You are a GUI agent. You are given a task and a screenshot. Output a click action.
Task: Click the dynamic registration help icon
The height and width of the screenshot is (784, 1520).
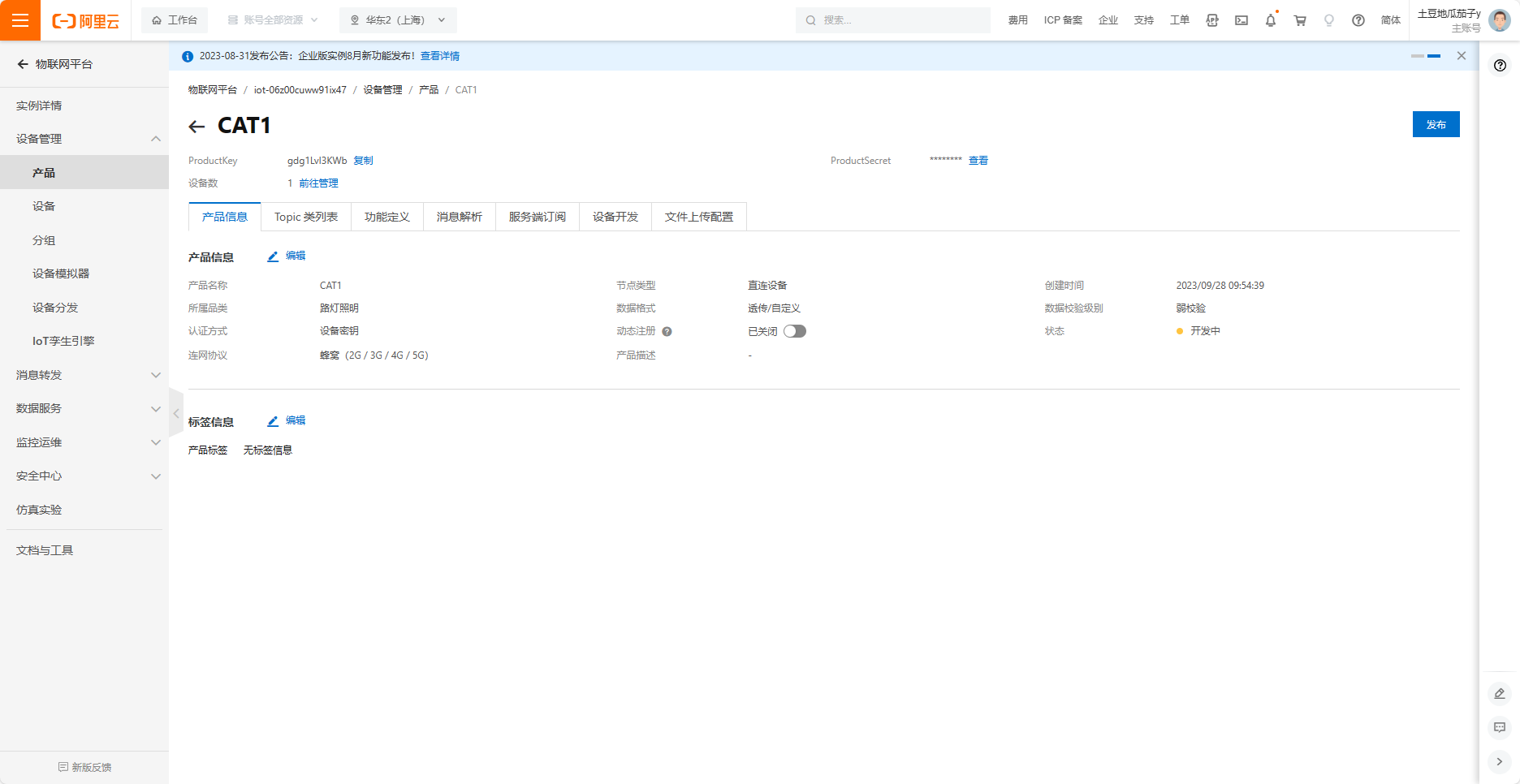(x=667, y=331)
